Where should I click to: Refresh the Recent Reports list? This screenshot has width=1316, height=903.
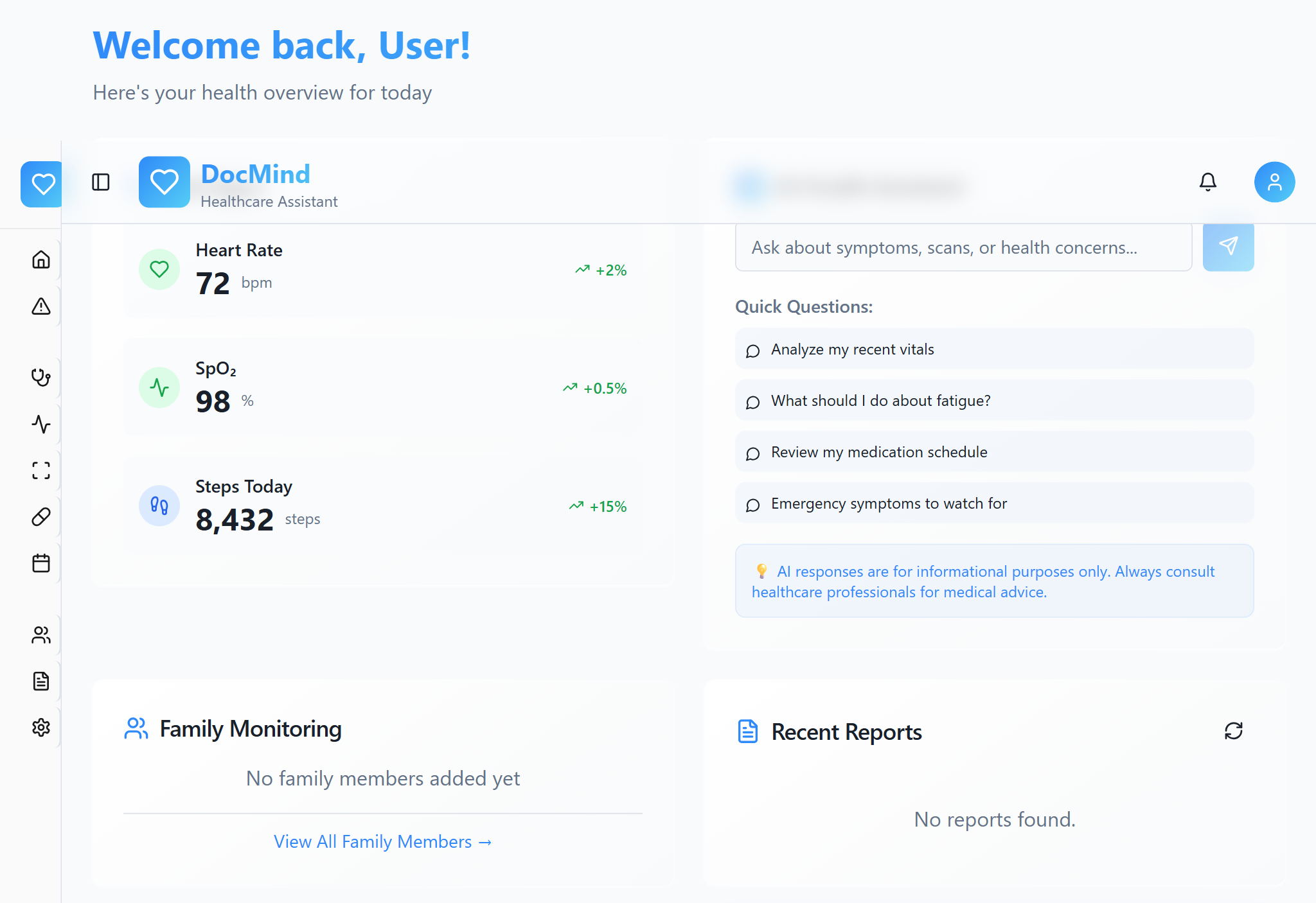1233,731
